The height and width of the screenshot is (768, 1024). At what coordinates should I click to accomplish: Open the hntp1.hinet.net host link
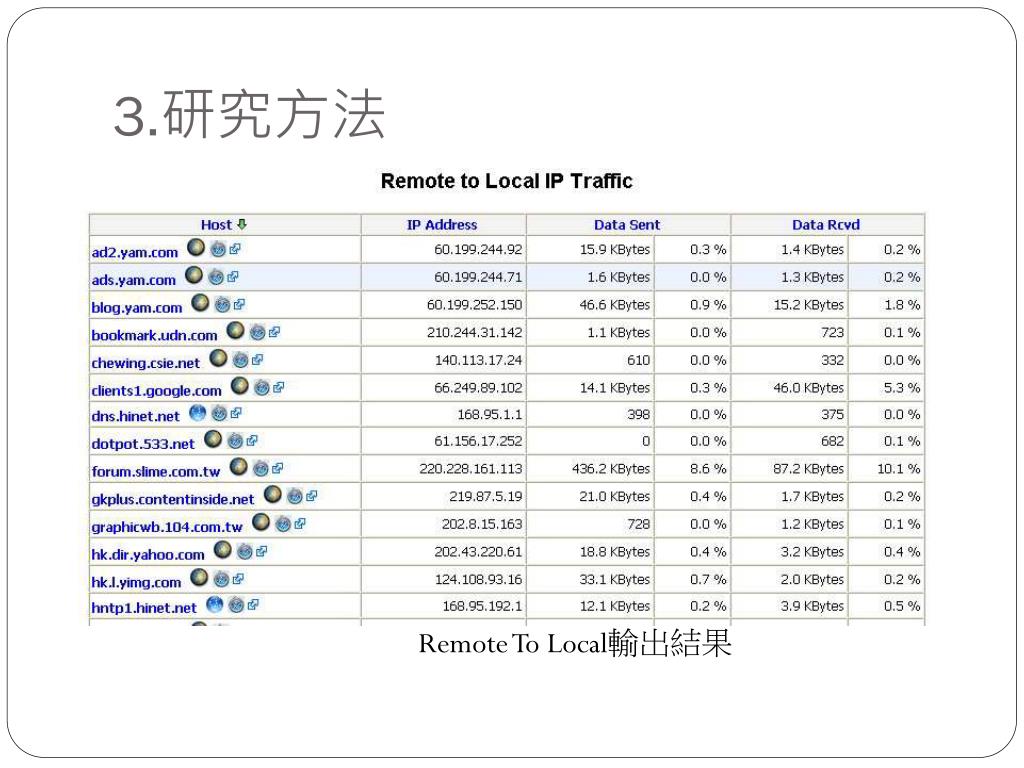point(144,608)
